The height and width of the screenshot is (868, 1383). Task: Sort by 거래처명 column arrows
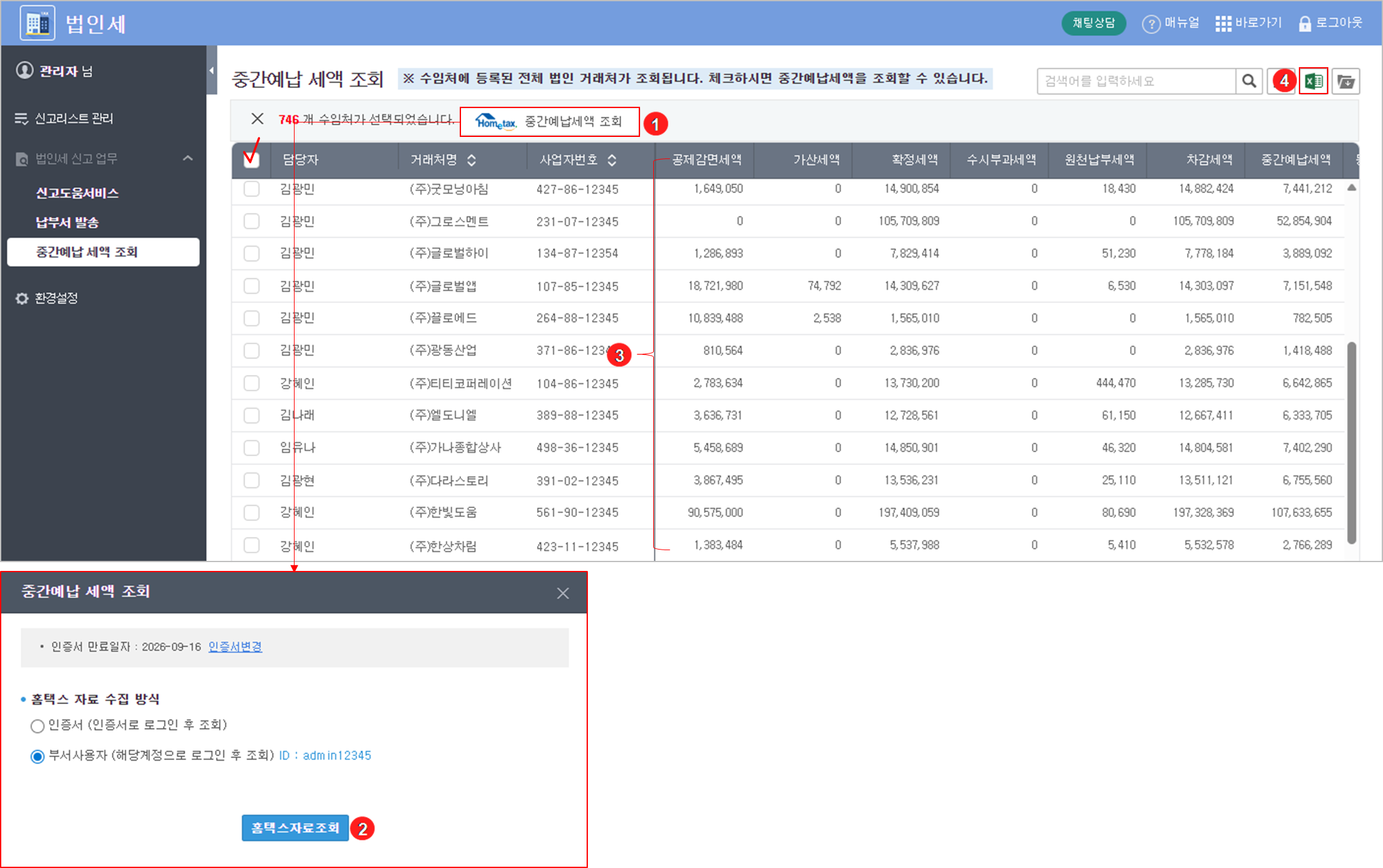pos(471,160)
